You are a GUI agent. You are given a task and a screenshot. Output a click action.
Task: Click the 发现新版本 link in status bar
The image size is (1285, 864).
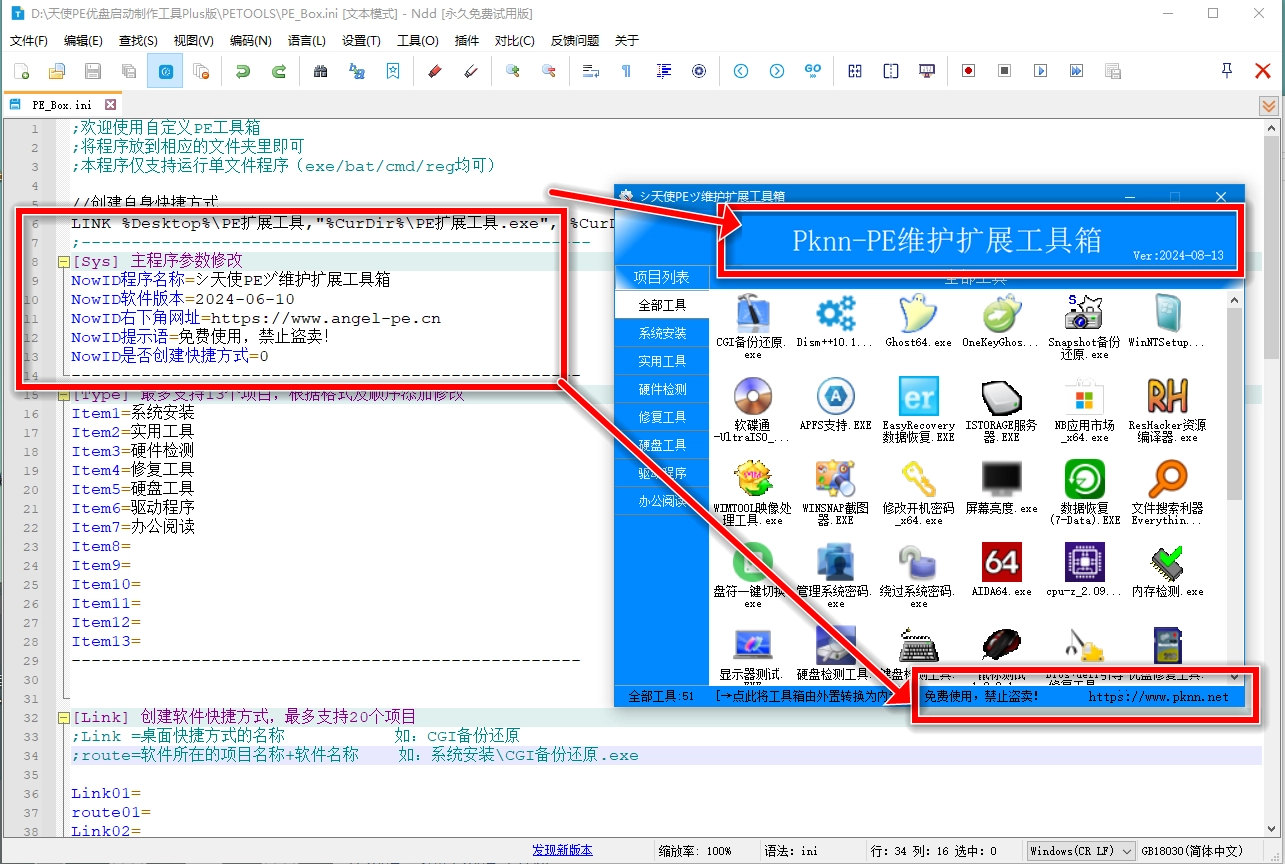click(x=562, y=850)
